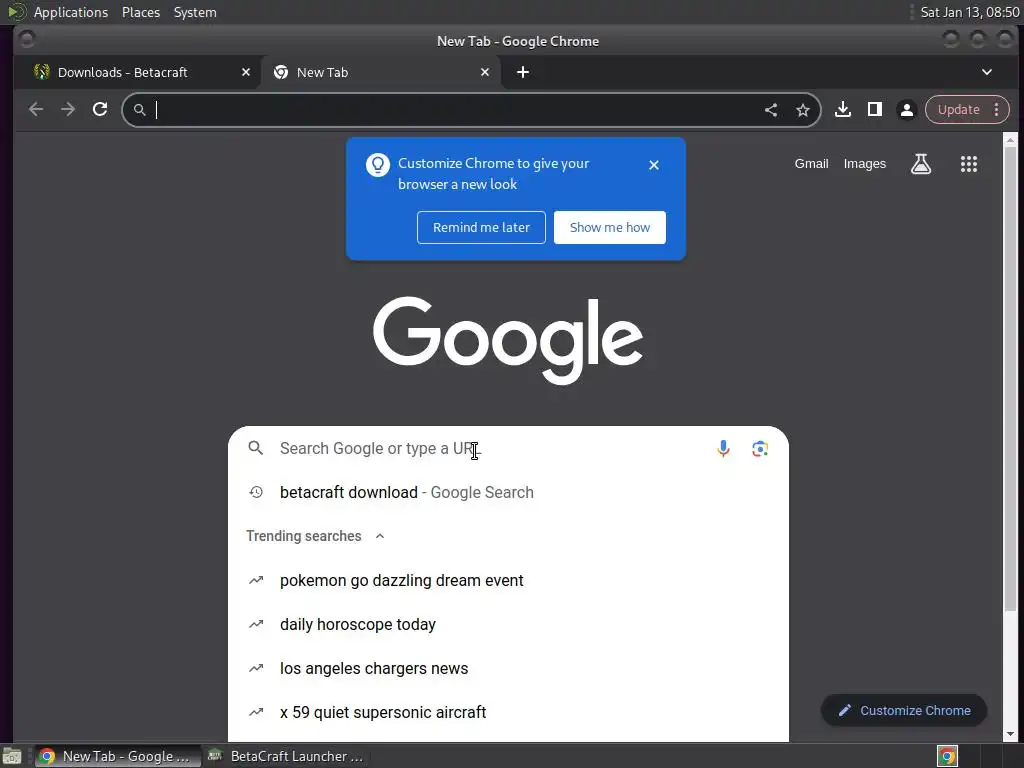Open the Images link
The height and width of the screenshot is (768, 1024).
coord(865,164)
